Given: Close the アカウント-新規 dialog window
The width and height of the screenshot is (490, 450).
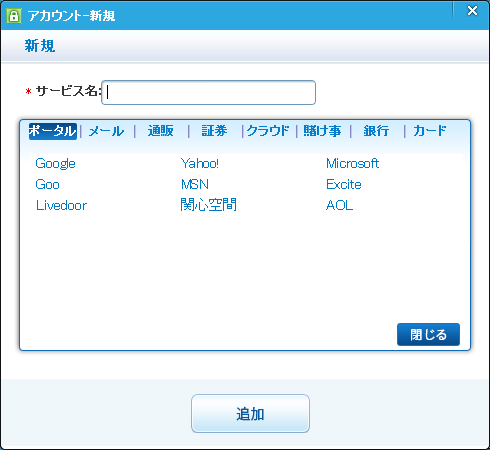Looking at the screenshot, I should pyautogui.click(x=472, y=11).
